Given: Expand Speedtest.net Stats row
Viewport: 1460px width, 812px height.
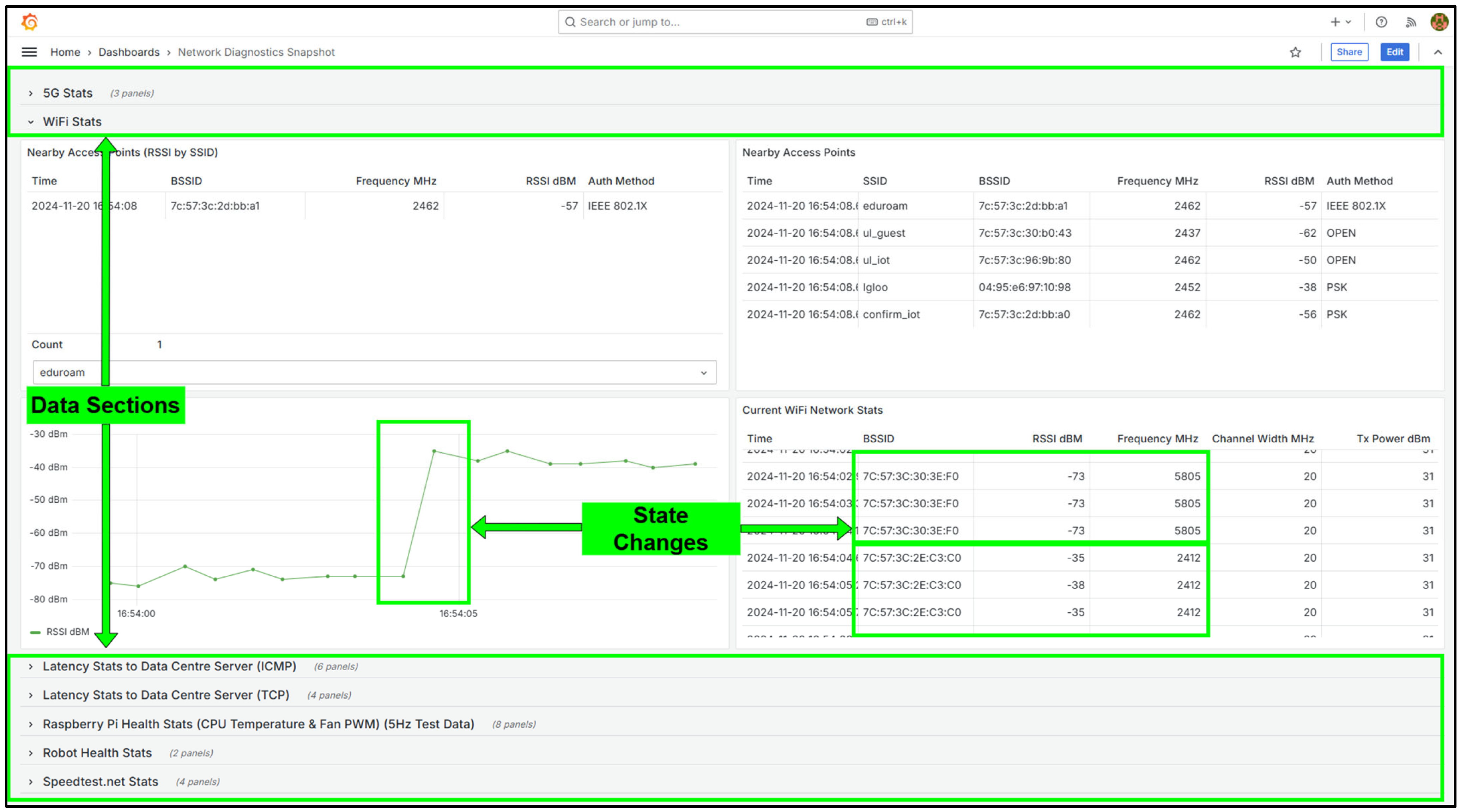Looking at the screenshot, I should [x=100, y=781].
